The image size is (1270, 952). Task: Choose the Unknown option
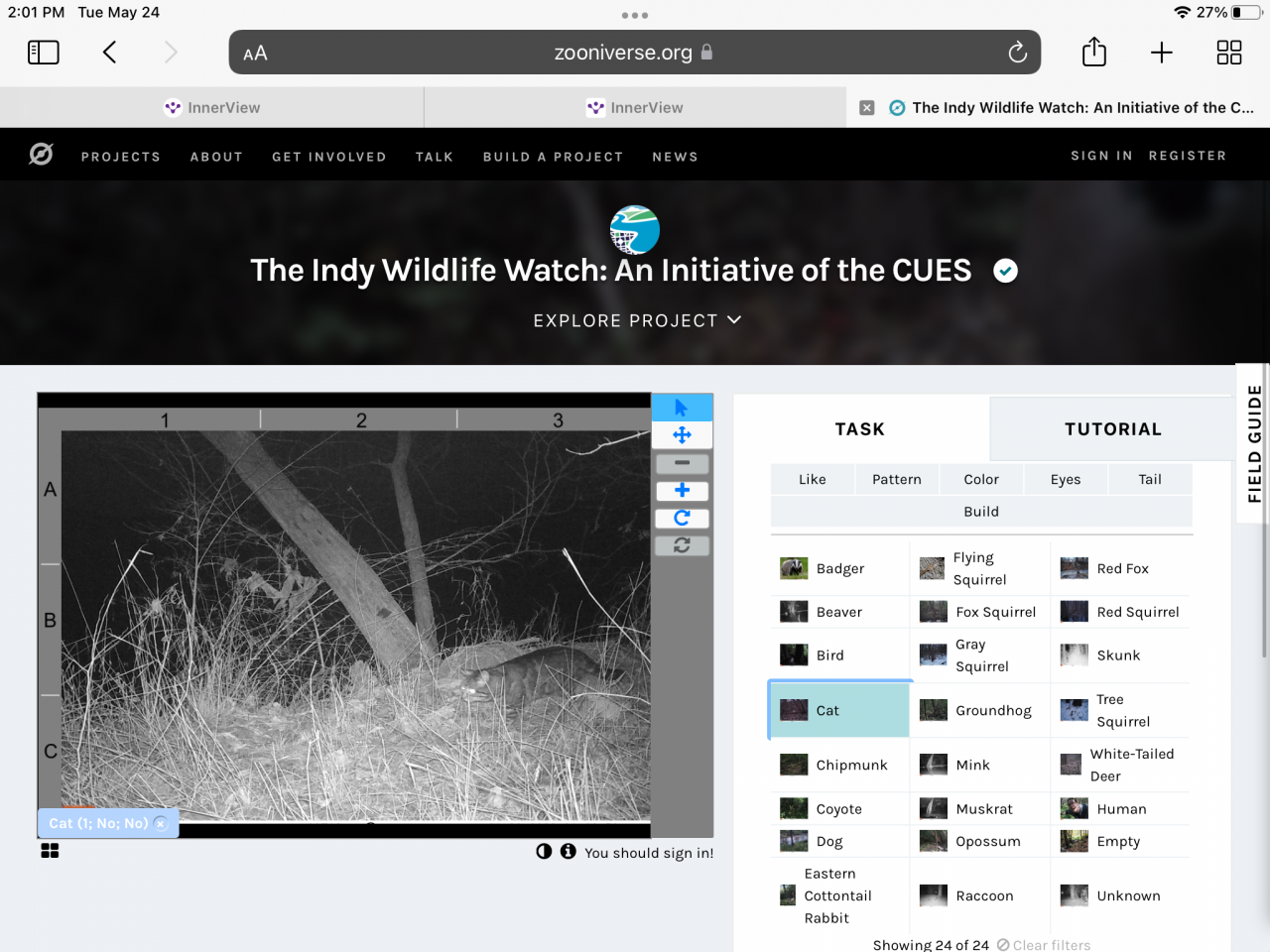[1121, 895]
